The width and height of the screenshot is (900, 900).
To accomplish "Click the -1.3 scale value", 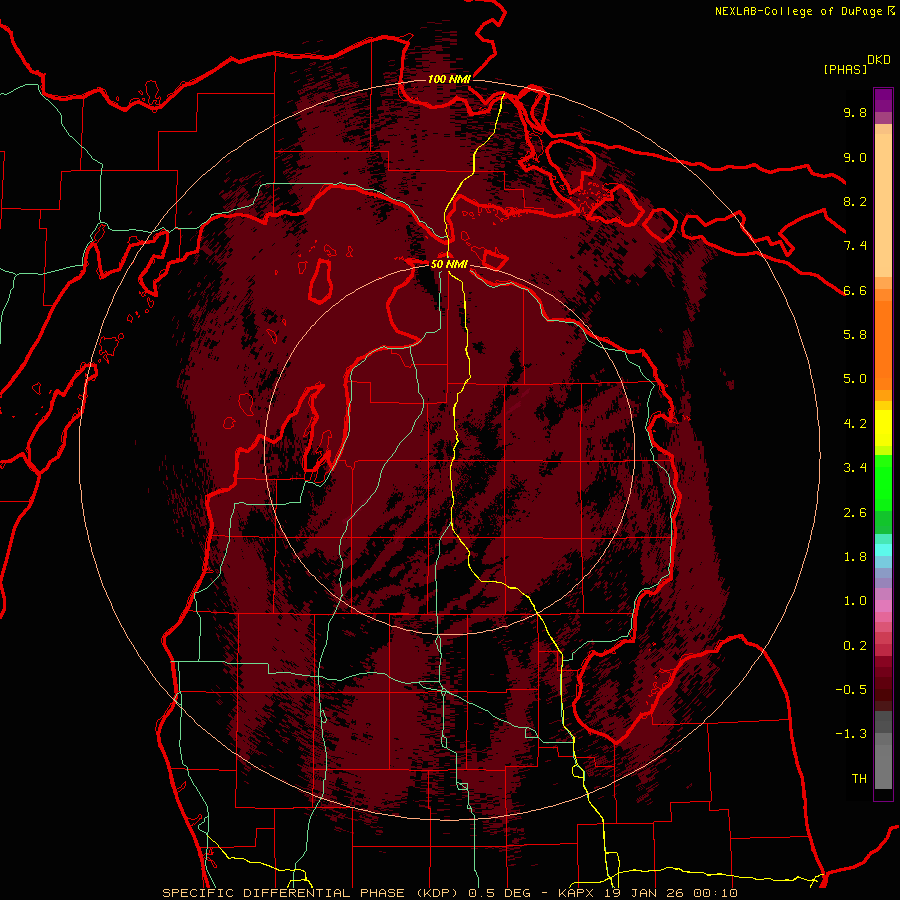I will [x=851, y=734].
